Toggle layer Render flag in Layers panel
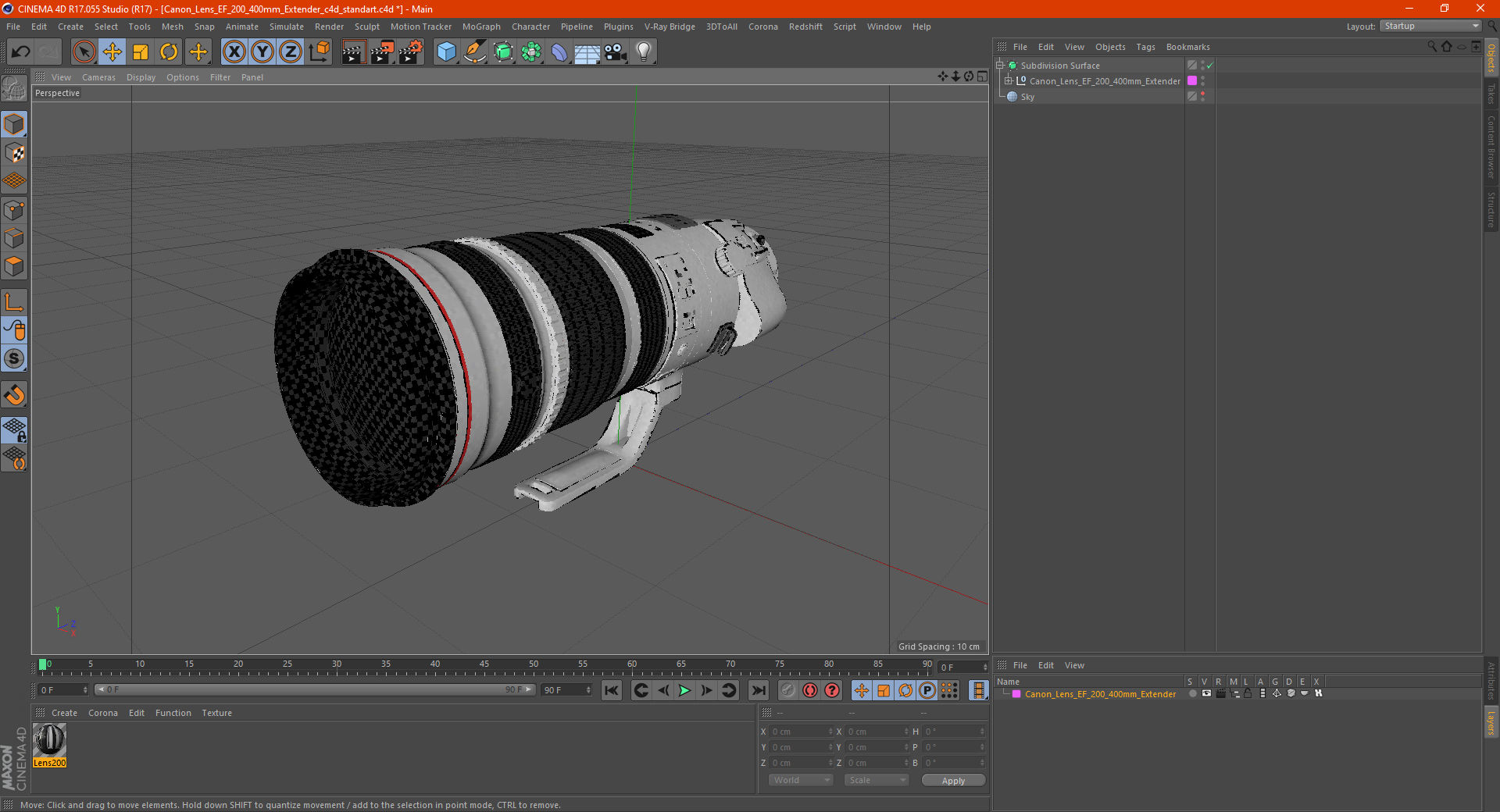Viewport: 1500px width, 812px height. point(1220,693)
